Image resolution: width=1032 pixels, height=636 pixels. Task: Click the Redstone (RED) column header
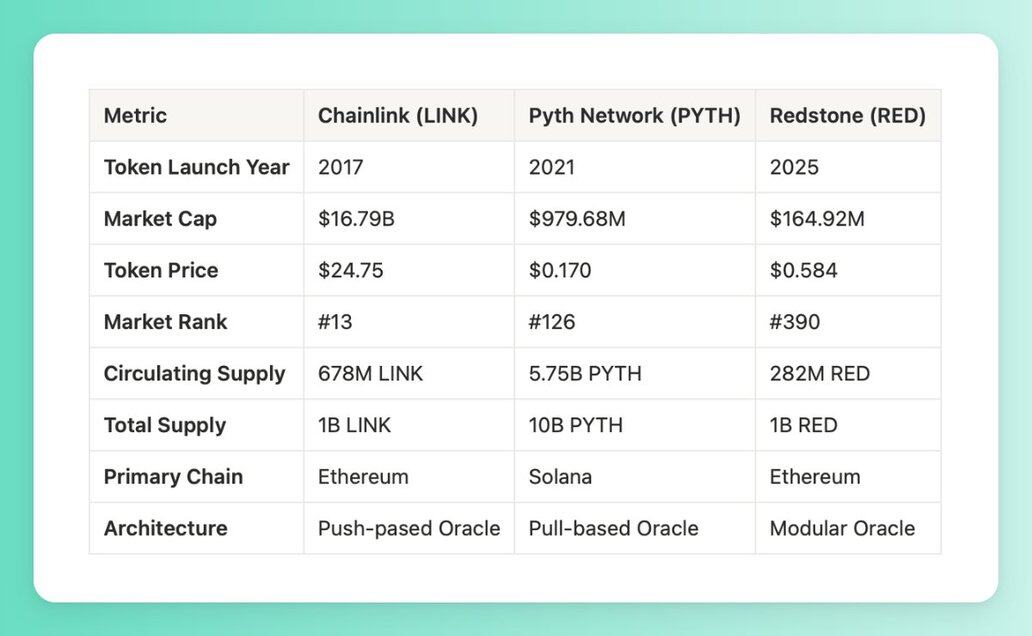click(x=848, y=115)
